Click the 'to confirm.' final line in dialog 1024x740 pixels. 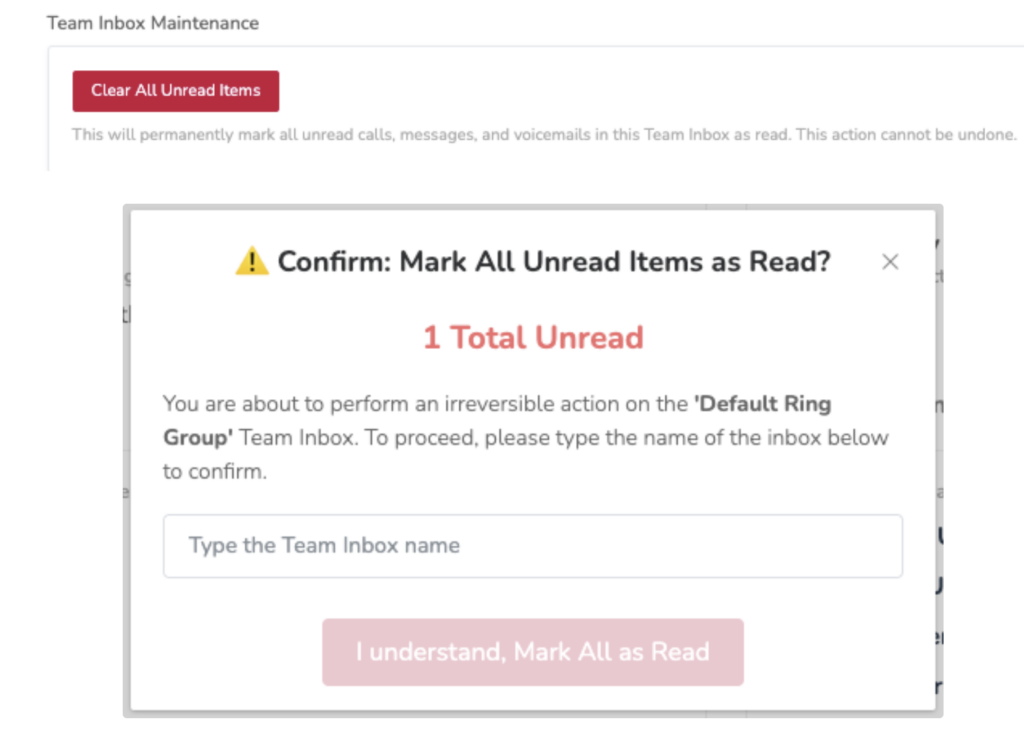pos(215,472)
